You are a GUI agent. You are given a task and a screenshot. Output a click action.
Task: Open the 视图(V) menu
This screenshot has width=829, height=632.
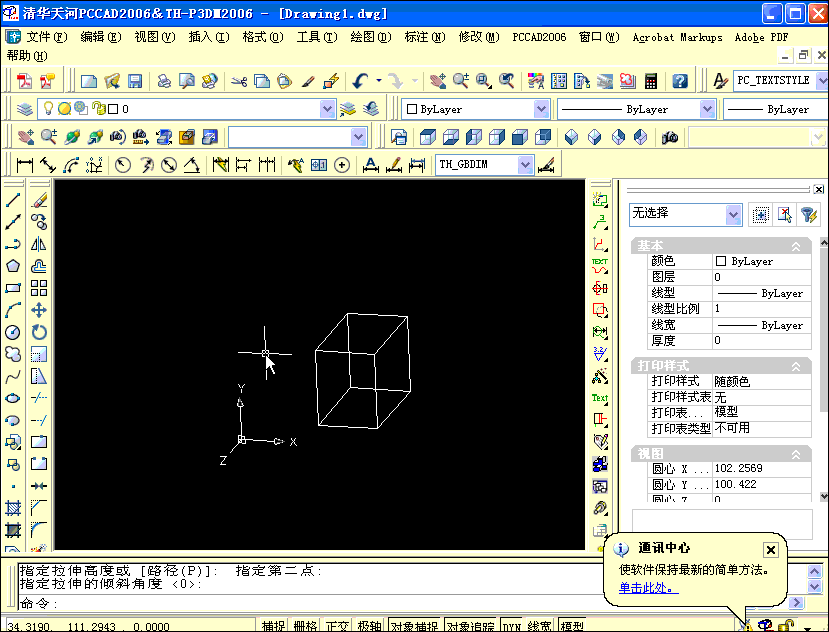(154, 37)
